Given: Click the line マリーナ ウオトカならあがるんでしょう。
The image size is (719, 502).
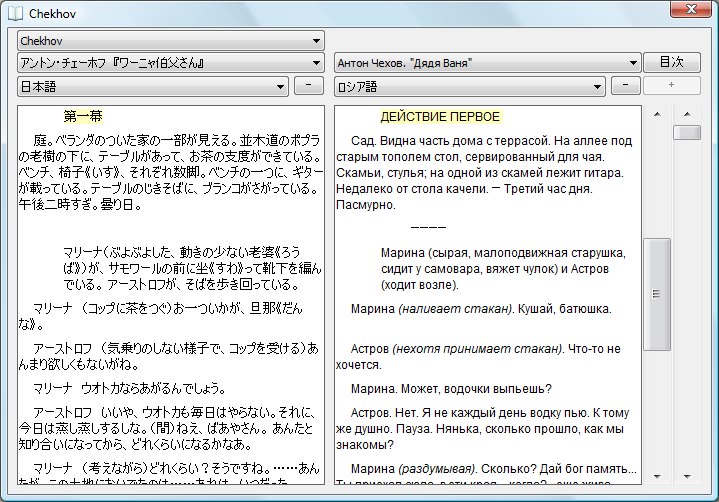Looking at the screenshot, I should [129, 389].
